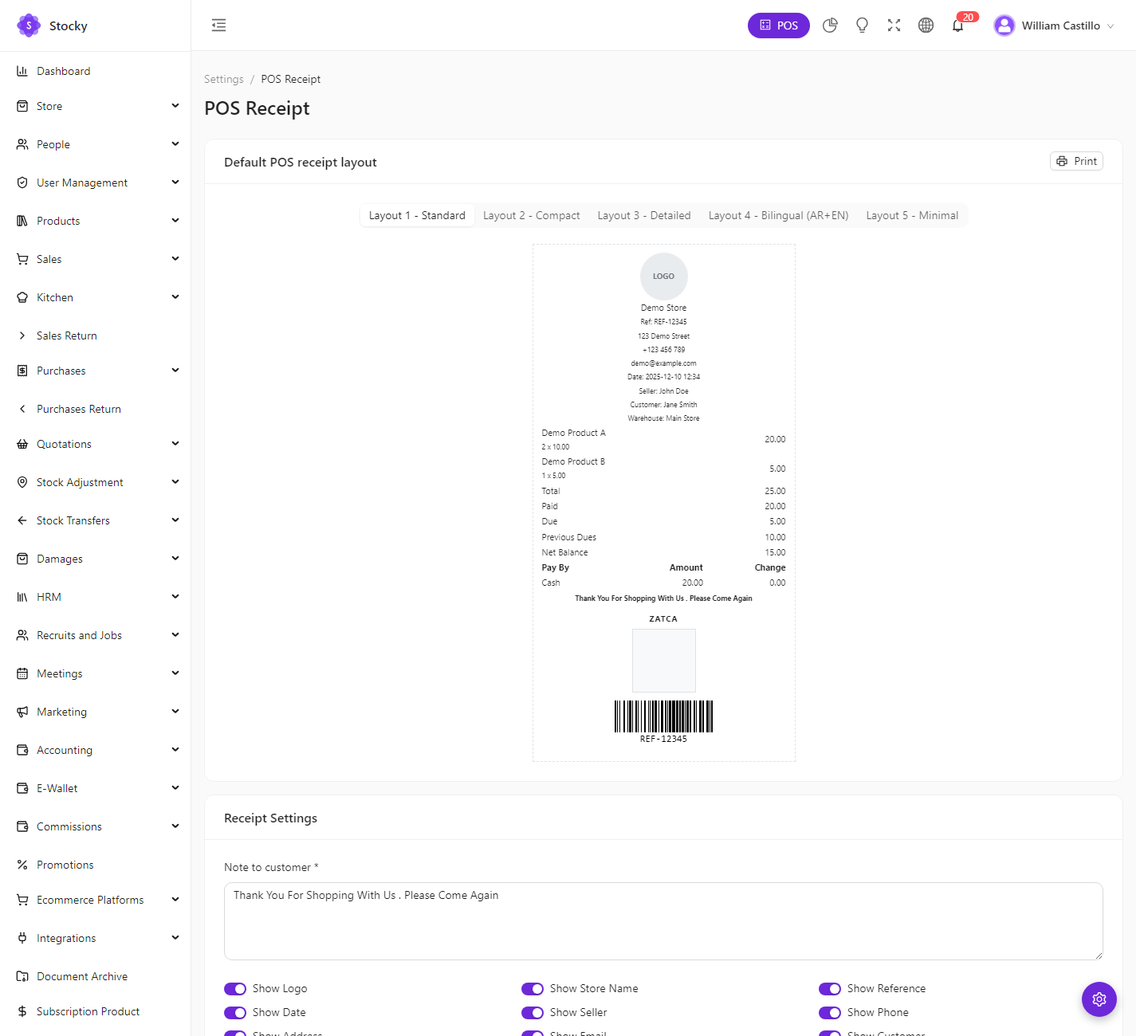Viewport: 1148px width, 1036px height.
Task: Expand the Products menu chevron
Action: pyautogui.click(x=175, y=220)
